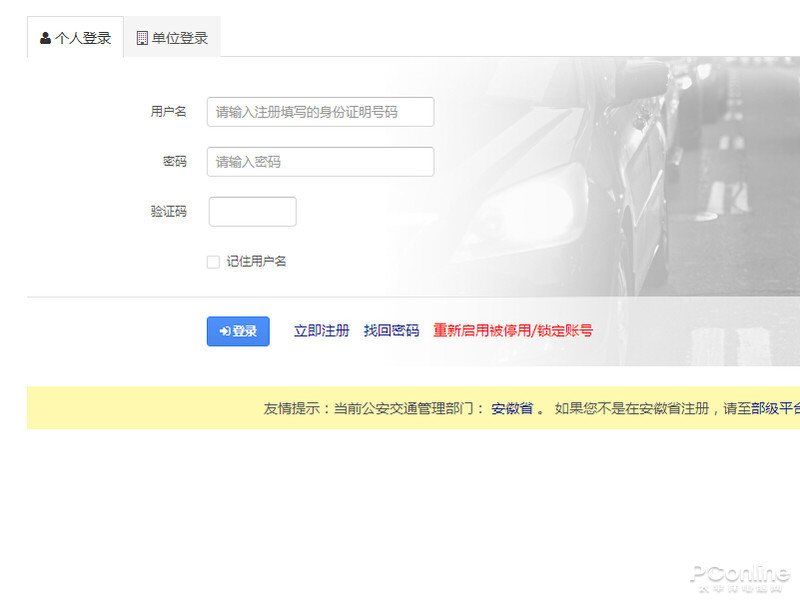Click into the 密码 input field

(320, 161)
